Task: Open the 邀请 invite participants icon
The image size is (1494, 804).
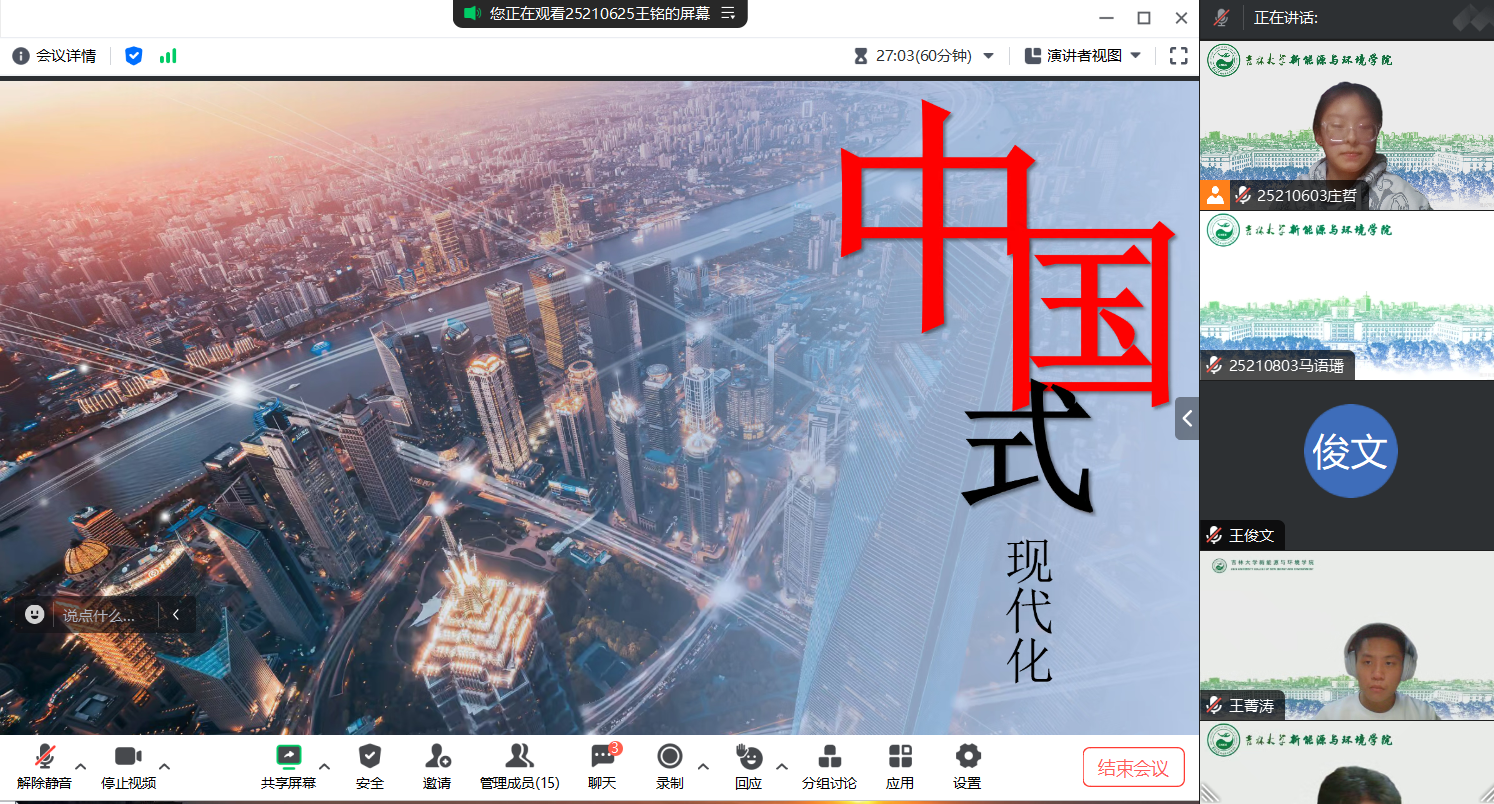Action: coord(437,757)
